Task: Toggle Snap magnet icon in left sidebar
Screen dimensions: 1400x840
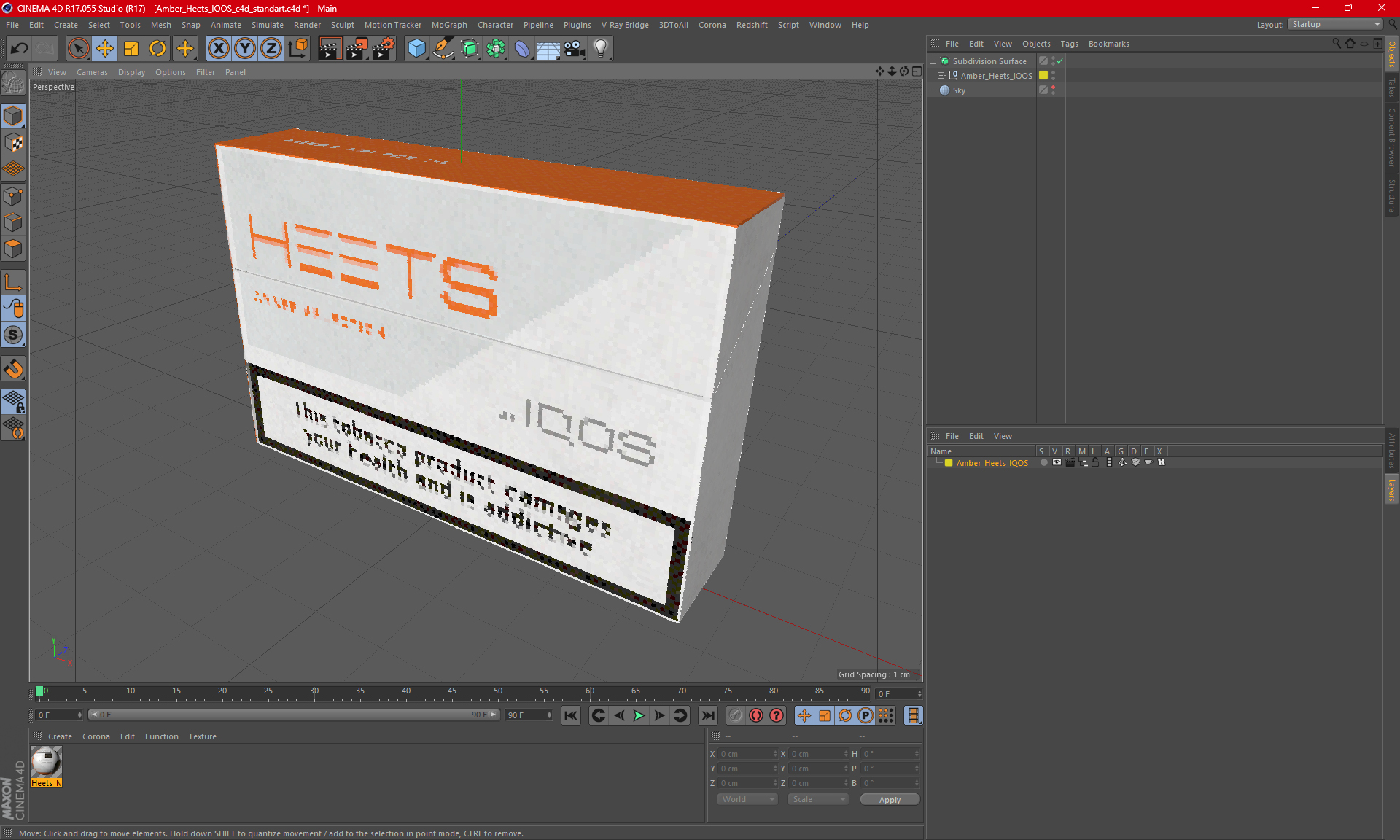Action: [x=13, y=369]
